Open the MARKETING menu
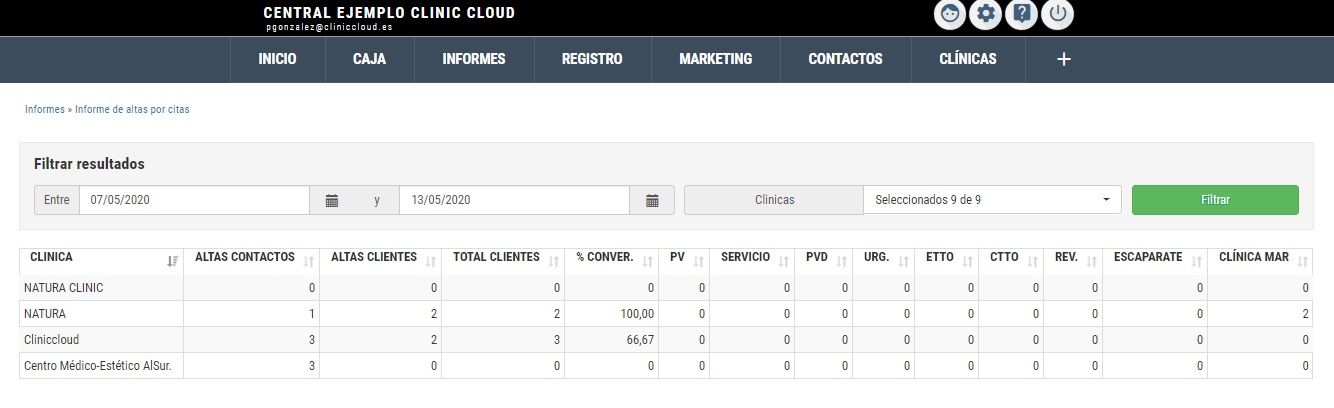This screenshot has height=408, width=1334. pos(715,59)
